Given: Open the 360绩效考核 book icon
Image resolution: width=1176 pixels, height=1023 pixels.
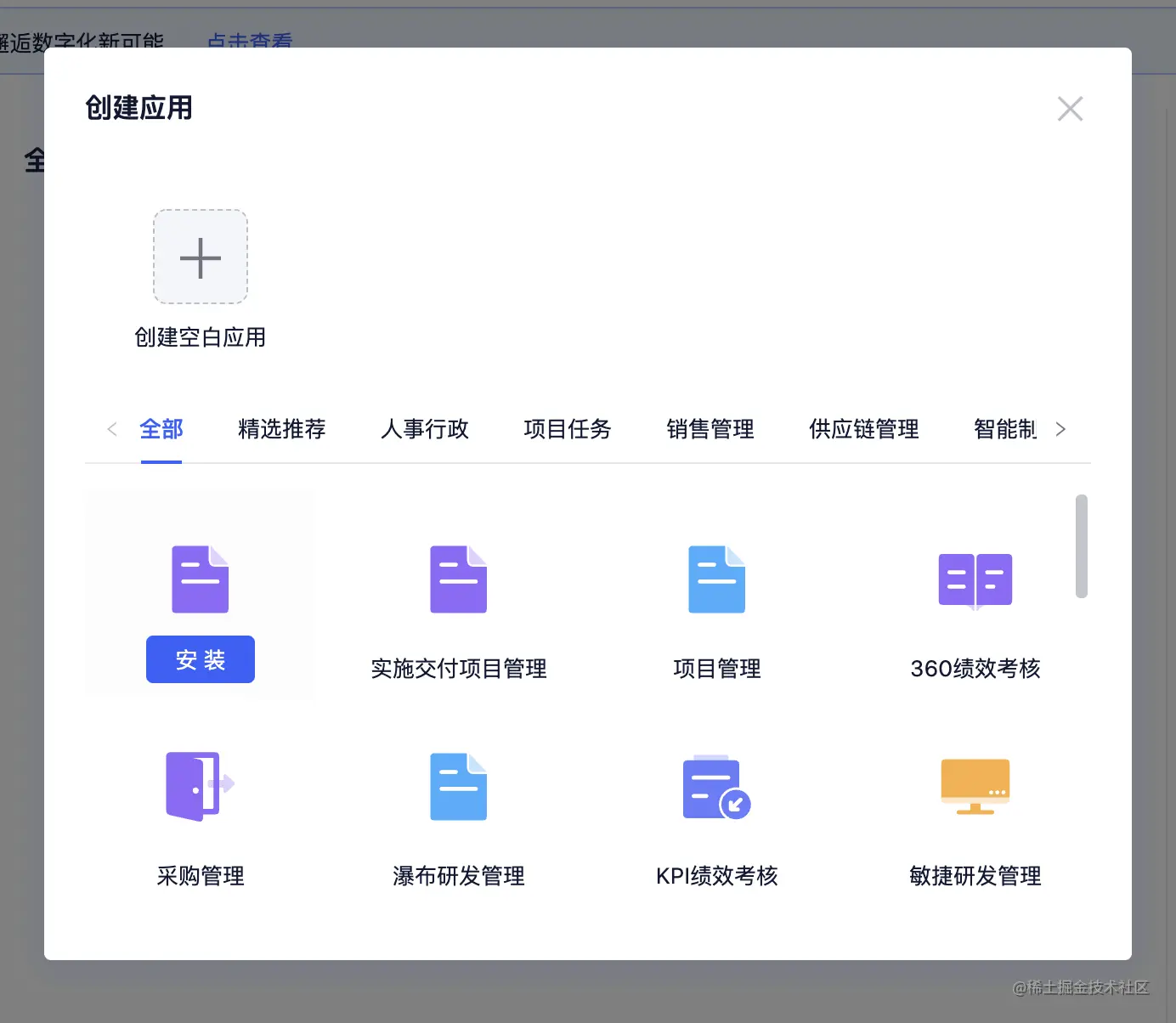Looking at the screenshot, I should pos(975,581).
